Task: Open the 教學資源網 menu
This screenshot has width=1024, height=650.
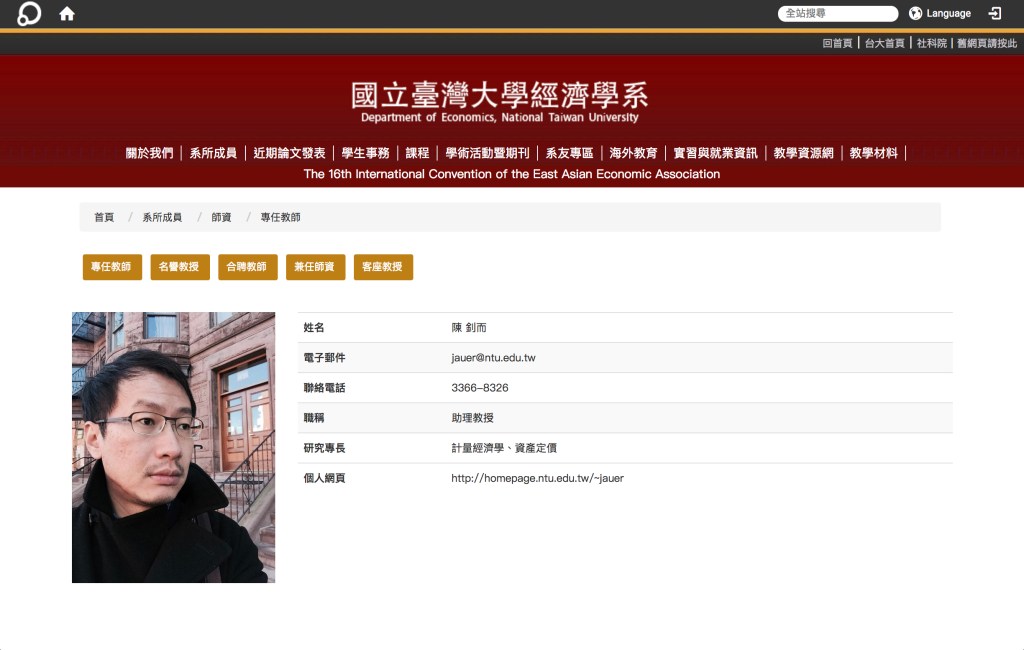Action: click(806, 153)
